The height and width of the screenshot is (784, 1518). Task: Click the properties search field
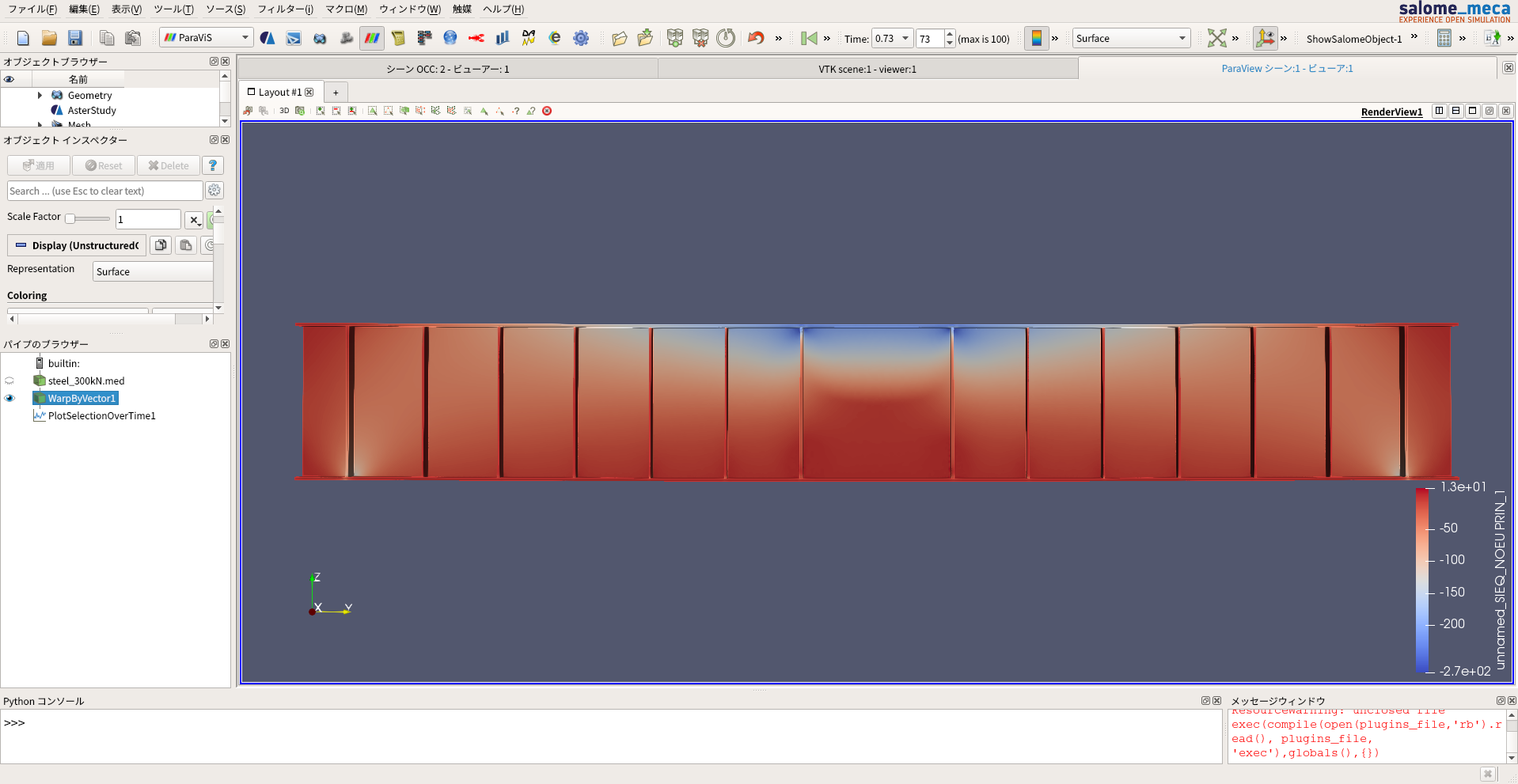(104, 191)
